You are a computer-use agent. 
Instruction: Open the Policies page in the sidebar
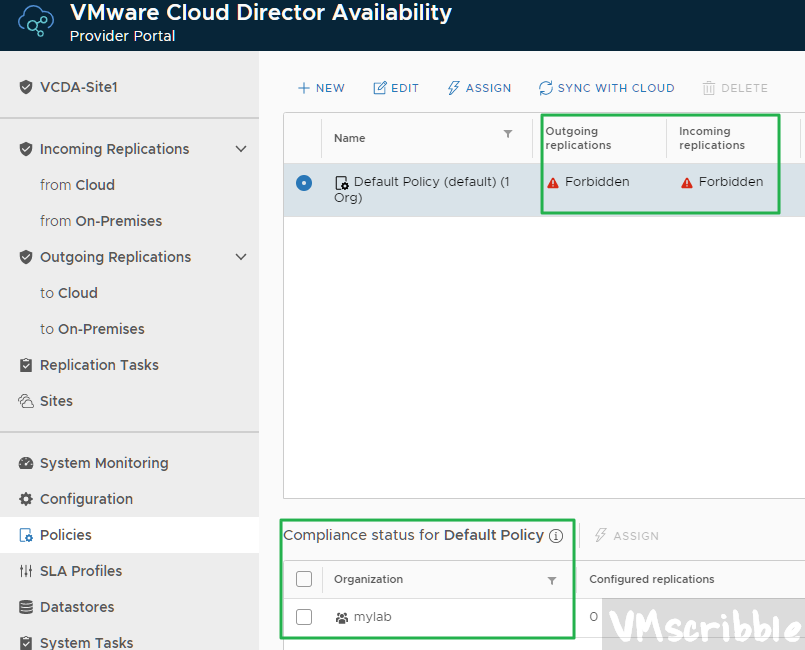click(65, 535)
